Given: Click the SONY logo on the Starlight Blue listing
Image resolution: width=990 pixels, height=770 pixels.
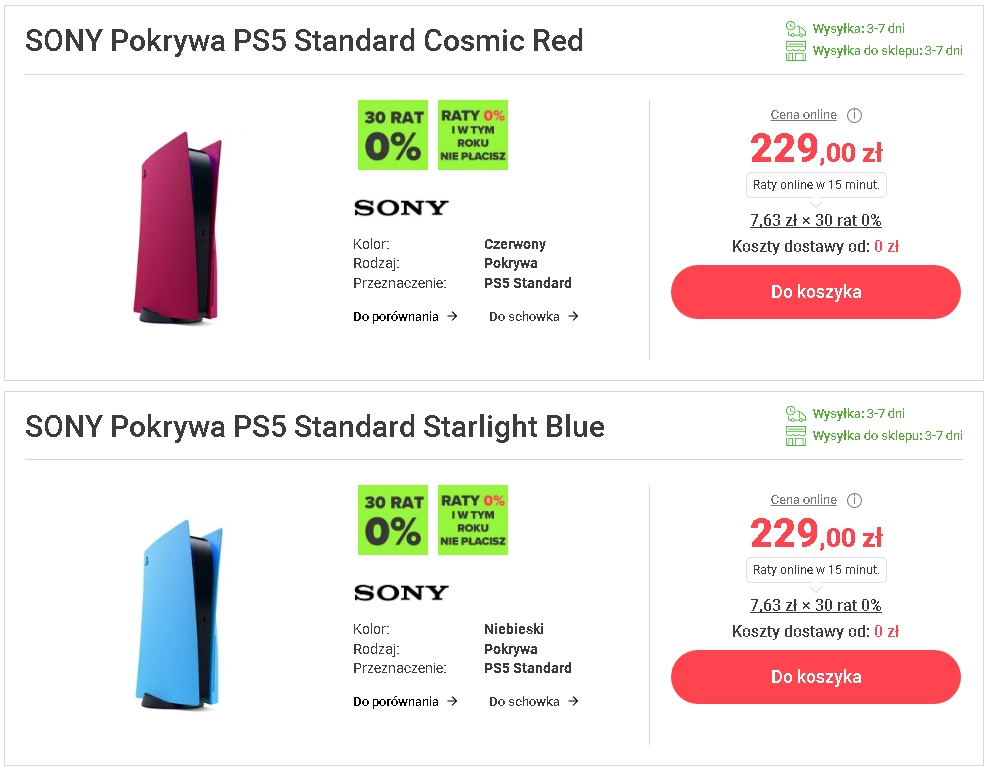Looking at the screenshot, I should click(400, 592).
